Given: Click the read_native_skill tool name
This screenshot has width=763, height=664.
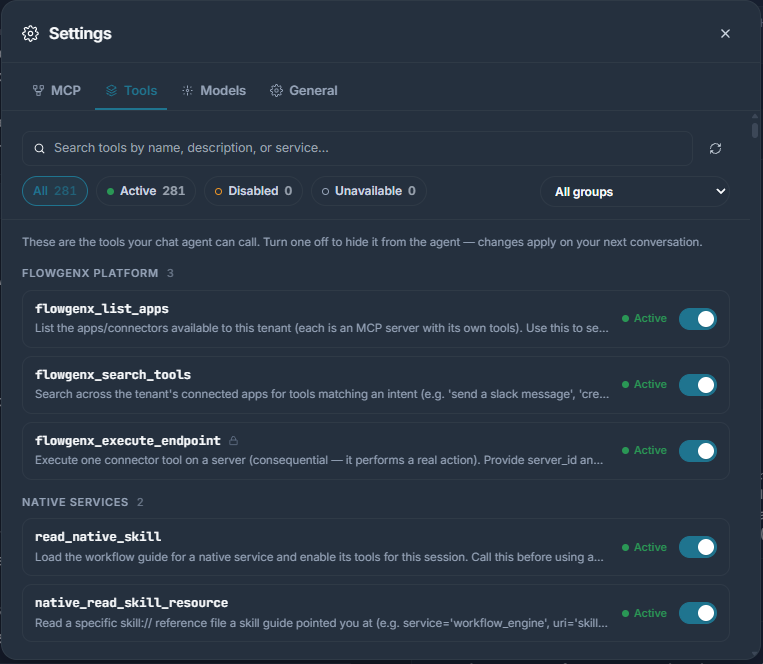Looking at the screenshot, I should pyautogui.click(x=98, y=537).
